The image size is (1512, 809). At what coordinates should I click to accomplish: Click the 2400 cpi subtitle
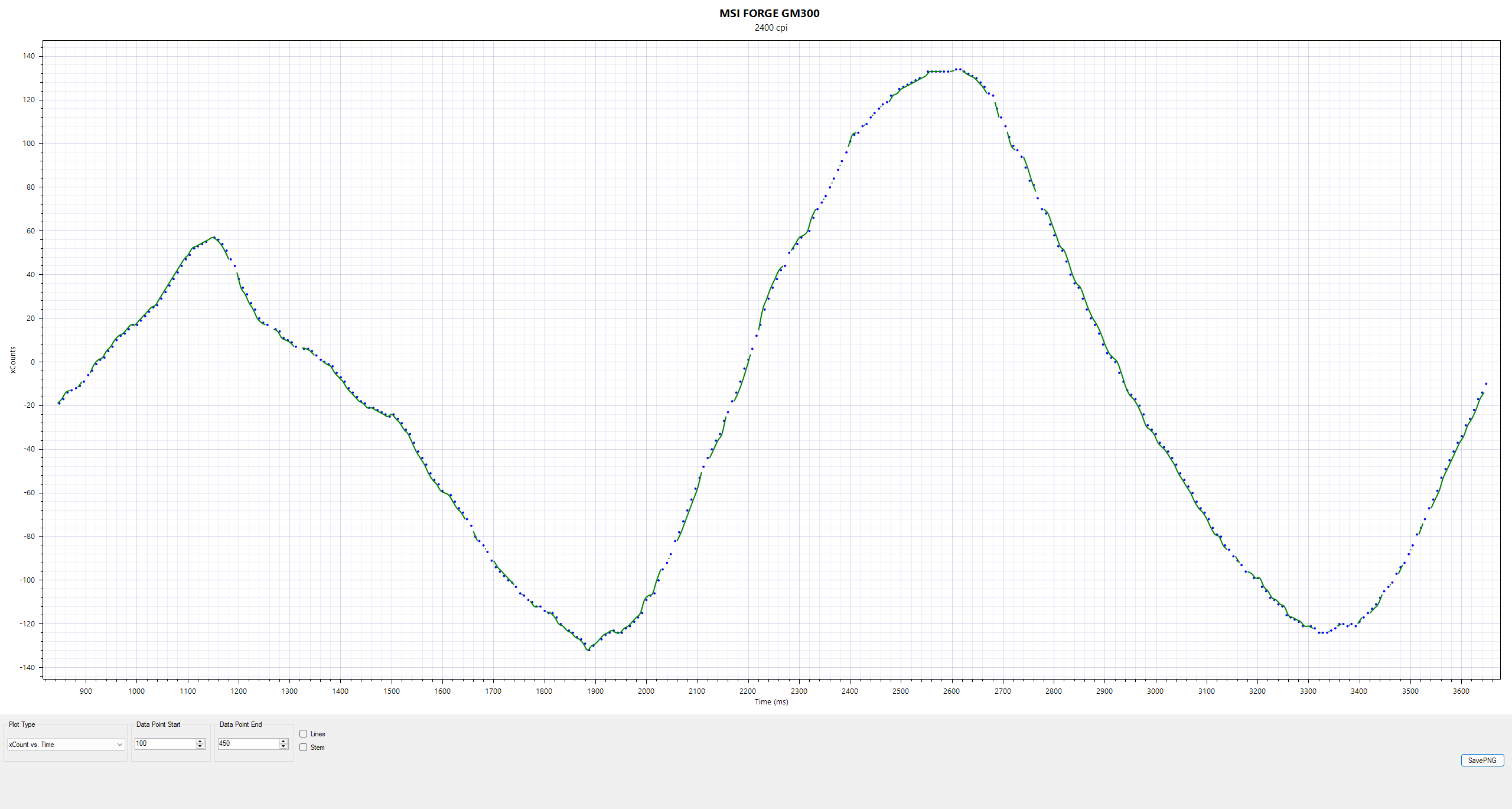click(771, 28)
